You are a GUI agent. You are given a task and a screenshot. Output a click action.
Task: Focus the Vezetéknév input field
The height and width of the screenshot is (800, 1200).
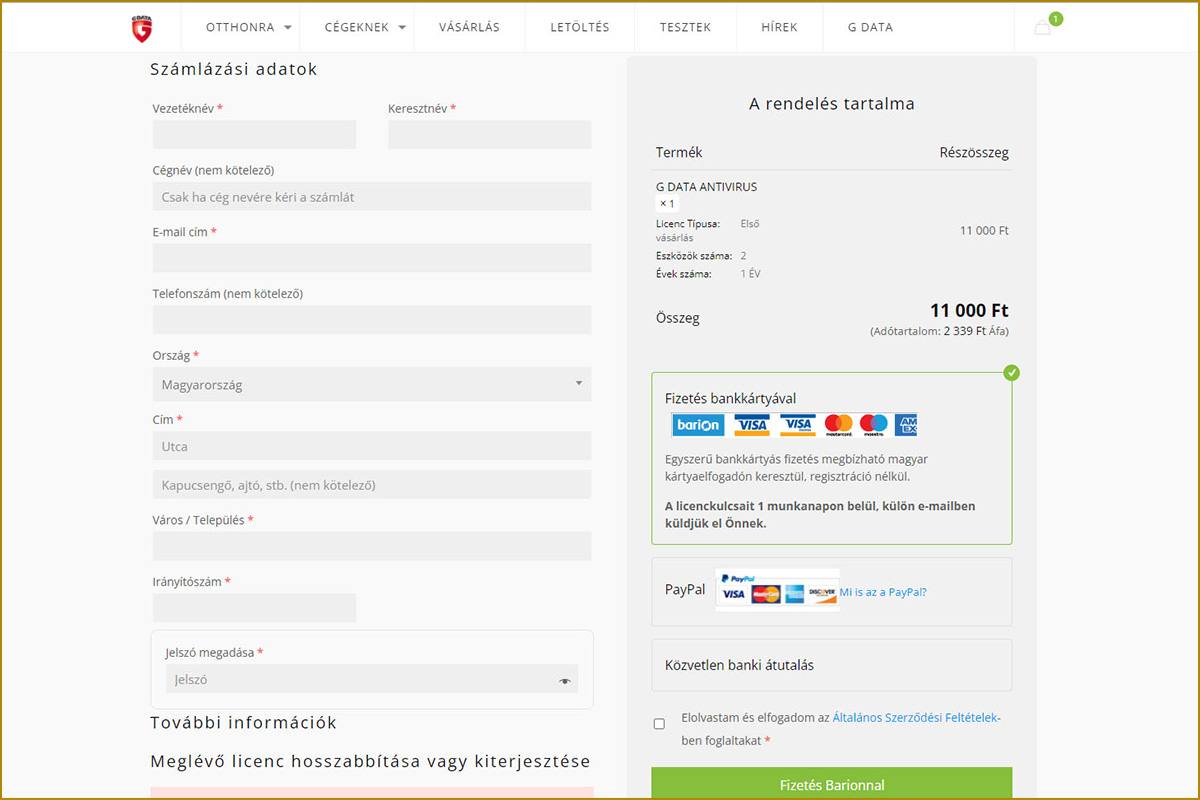(254, 134)
